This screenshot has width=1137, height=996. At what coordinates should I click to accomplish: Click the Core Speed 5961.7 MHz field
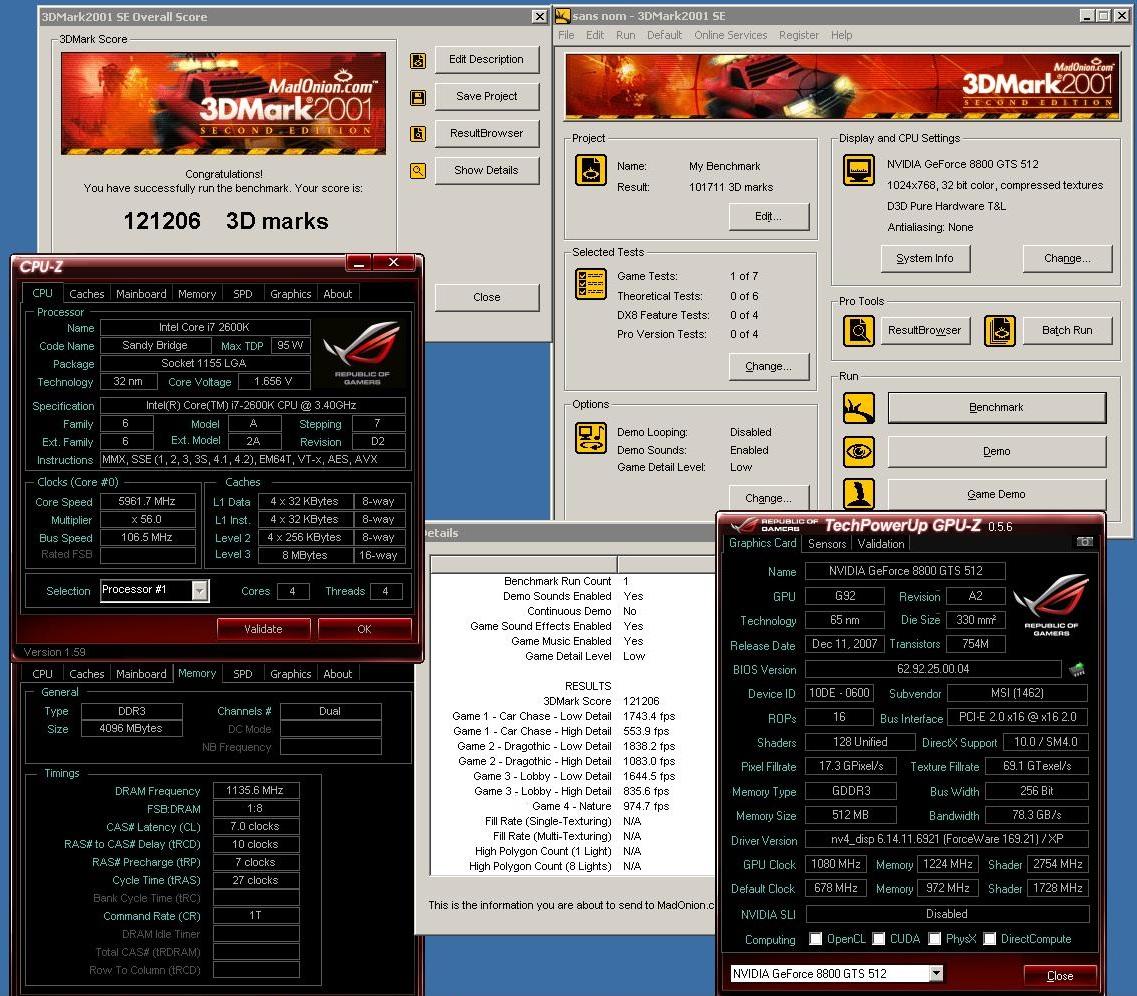147,502
